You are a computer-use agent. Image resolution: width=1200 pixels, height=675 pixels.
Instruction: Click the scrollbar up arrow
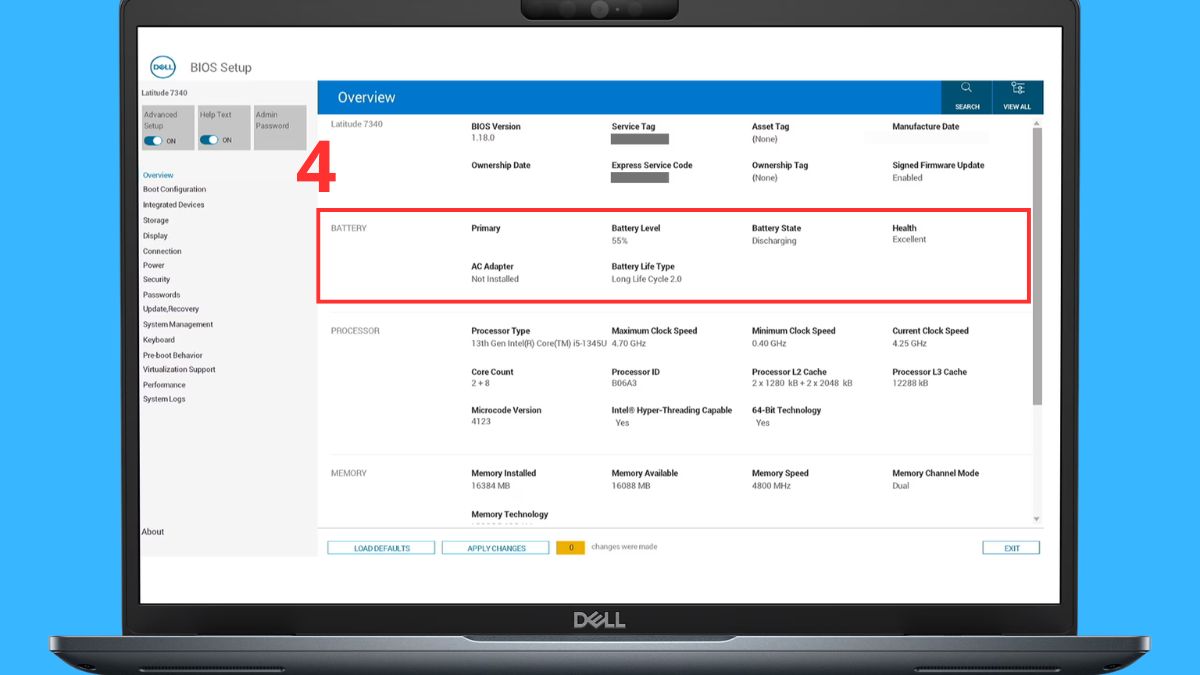1037,123
